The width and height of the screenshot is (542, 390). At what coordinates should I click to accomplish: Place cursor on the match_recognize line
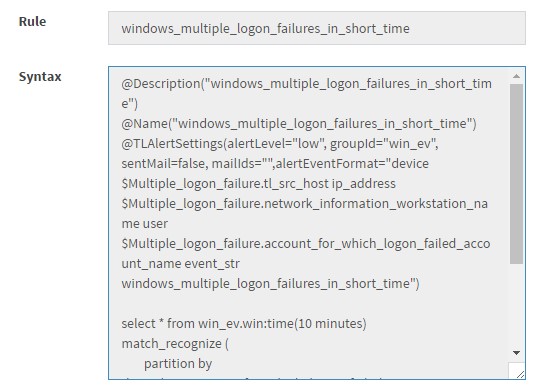[x=175, y=344]
